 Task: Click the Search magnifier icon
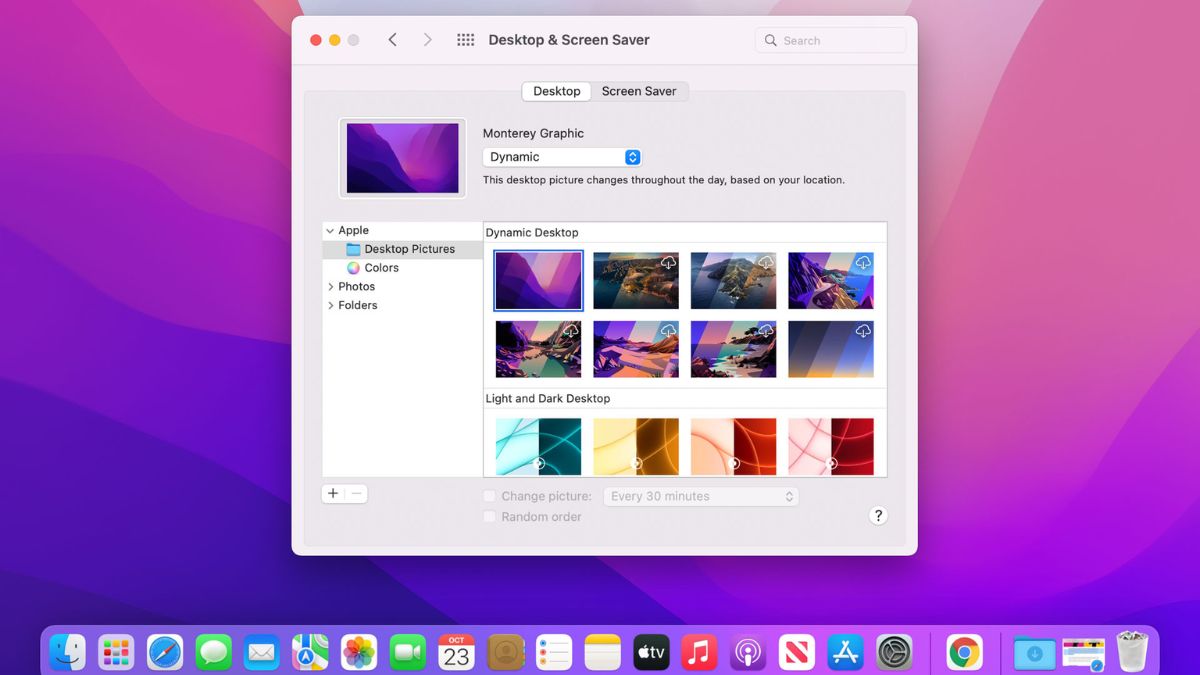770,40
